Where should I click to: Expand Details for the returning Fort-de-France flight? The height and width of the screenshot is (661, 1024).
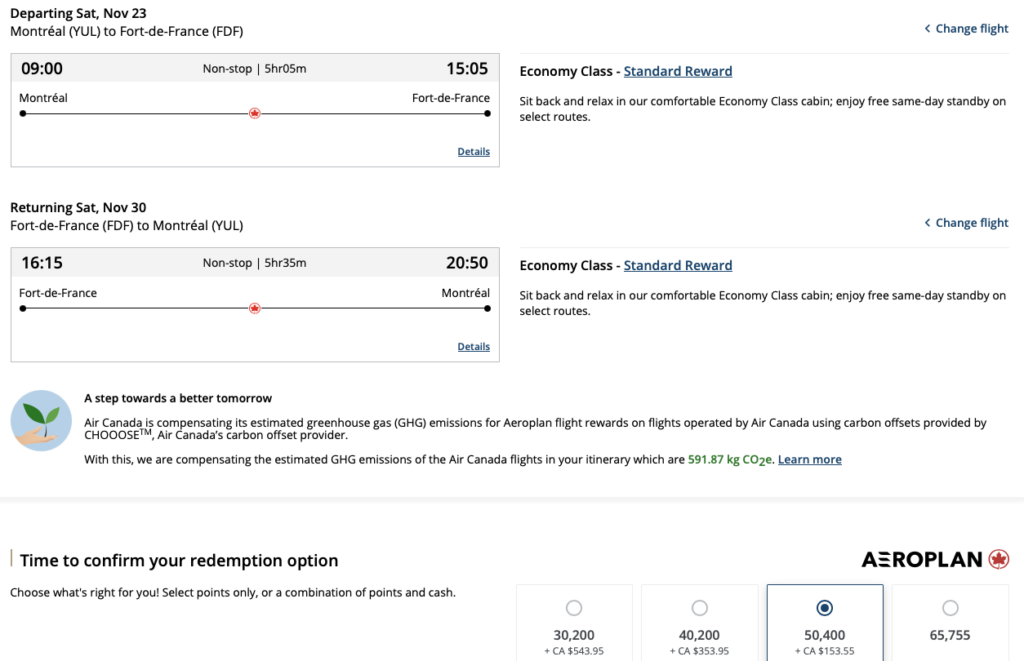click(x=473, y=347)
